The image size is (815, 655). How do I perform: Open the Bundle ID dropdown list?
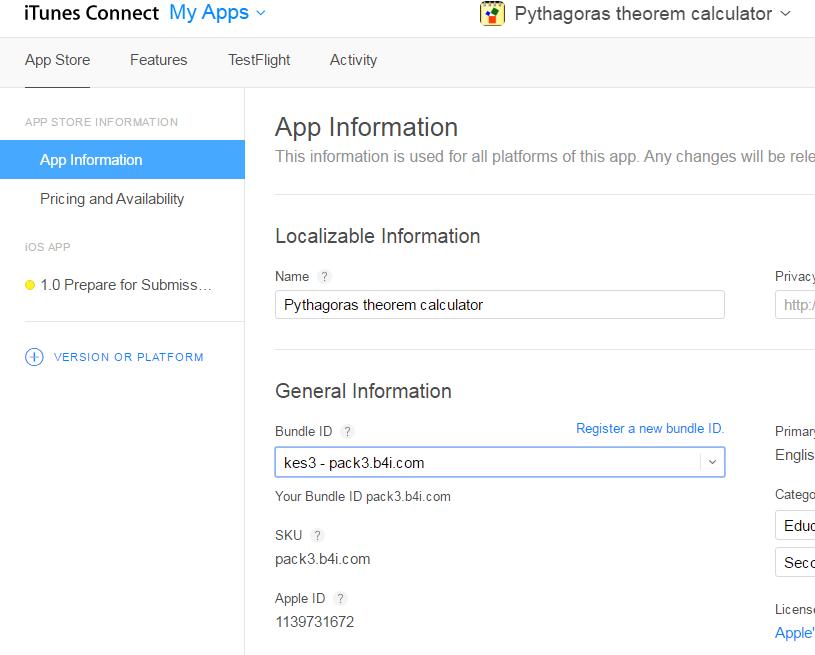712,462
